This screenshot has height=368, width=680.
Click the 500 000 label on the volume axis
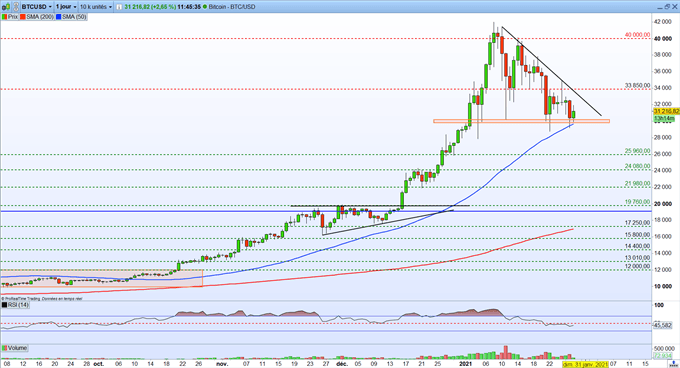[x=664, y=348]
